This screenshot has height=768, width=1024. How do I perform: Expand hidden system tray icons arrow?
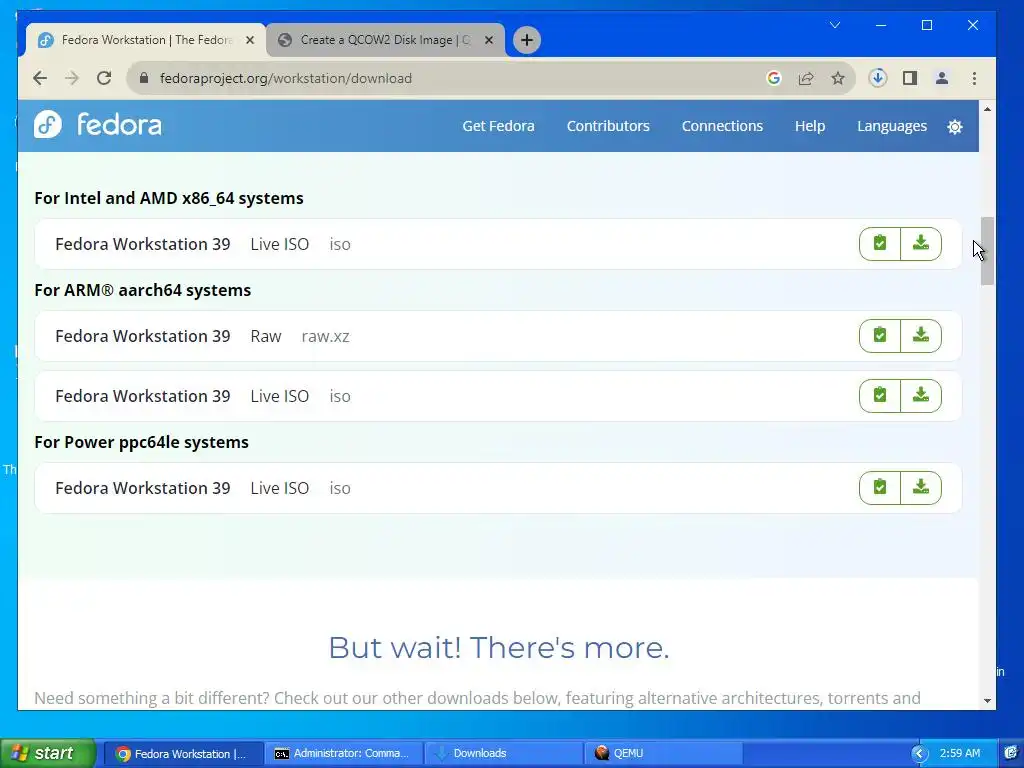[x=920, y=754]
